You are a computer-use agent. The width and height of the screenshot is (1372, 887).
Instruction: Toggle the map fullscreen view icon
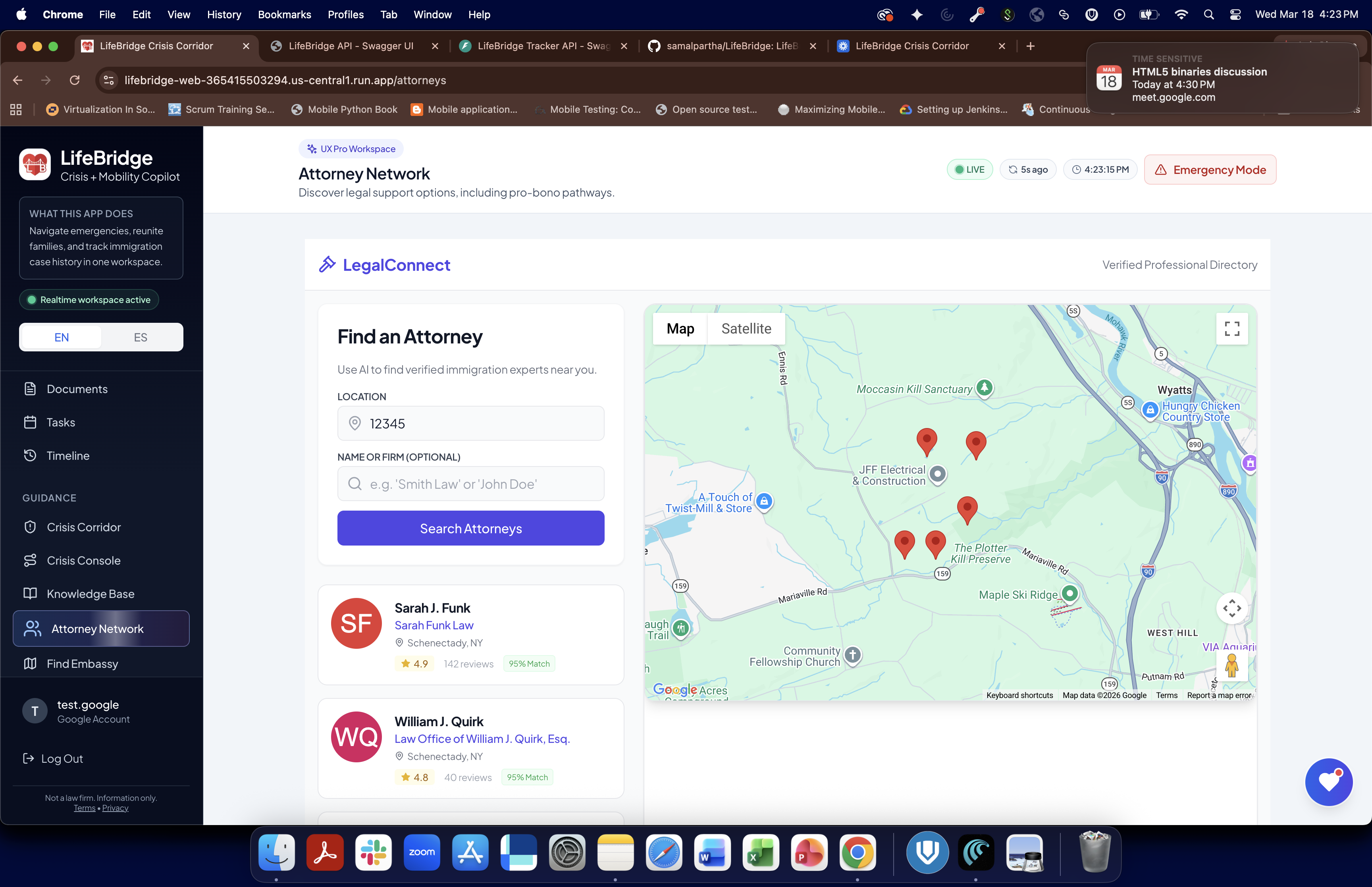[1231, 329]
